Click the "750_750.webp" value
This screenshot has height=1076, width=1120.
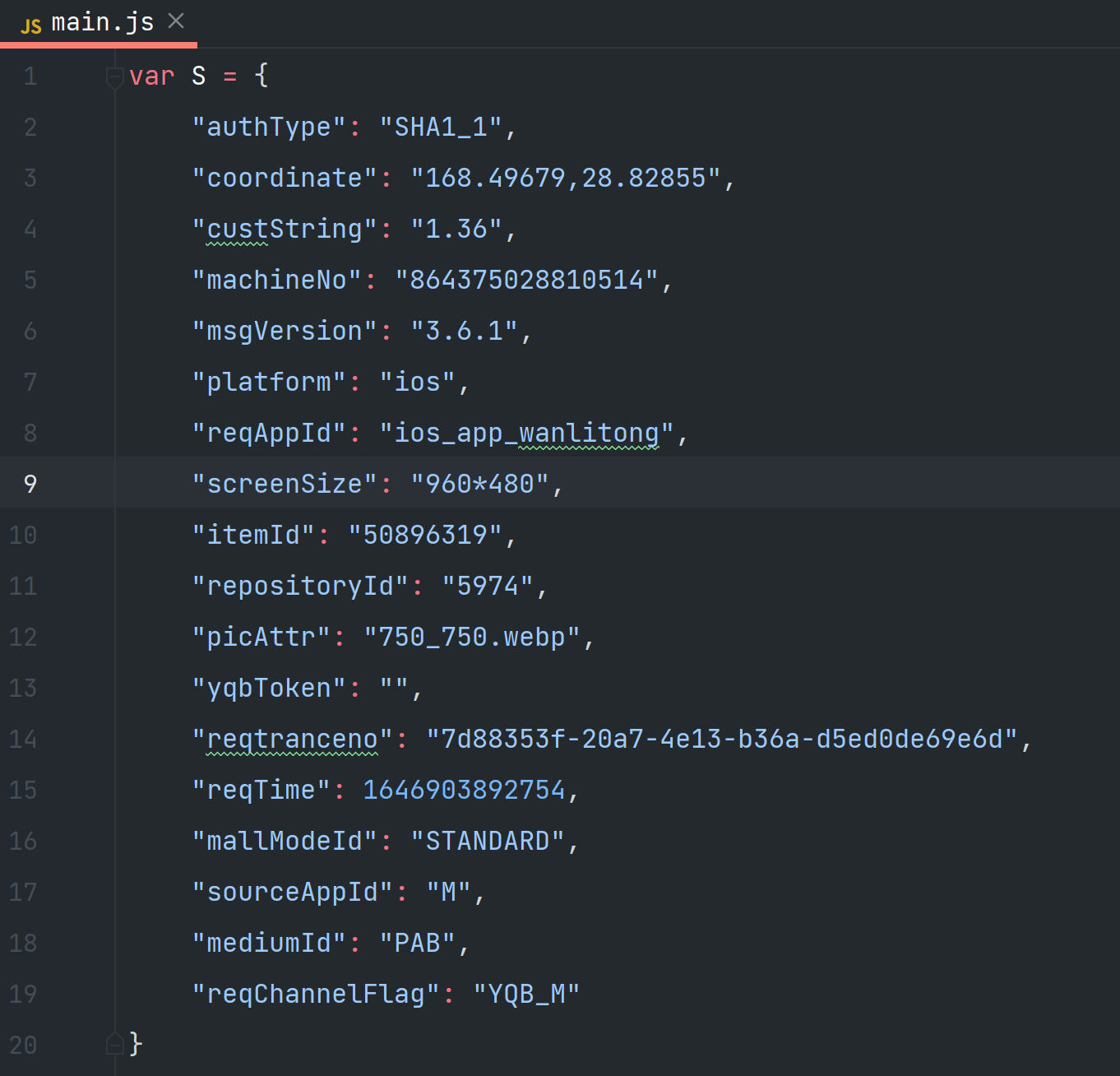point(472,638)
